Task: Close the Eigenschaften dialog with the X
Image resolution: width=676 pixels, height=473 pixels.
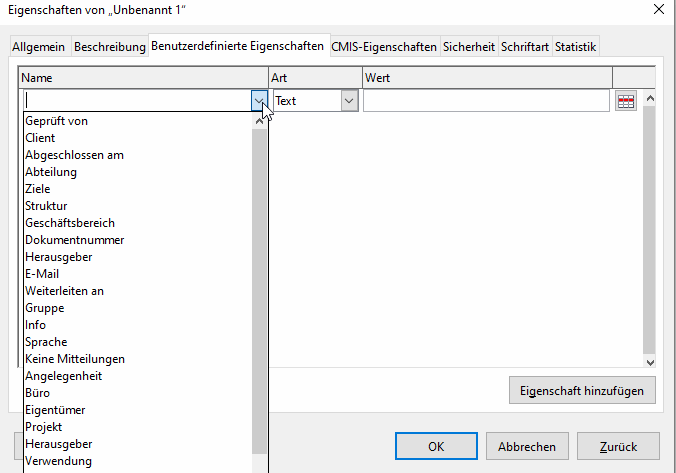Action: (x=659, y=9)
